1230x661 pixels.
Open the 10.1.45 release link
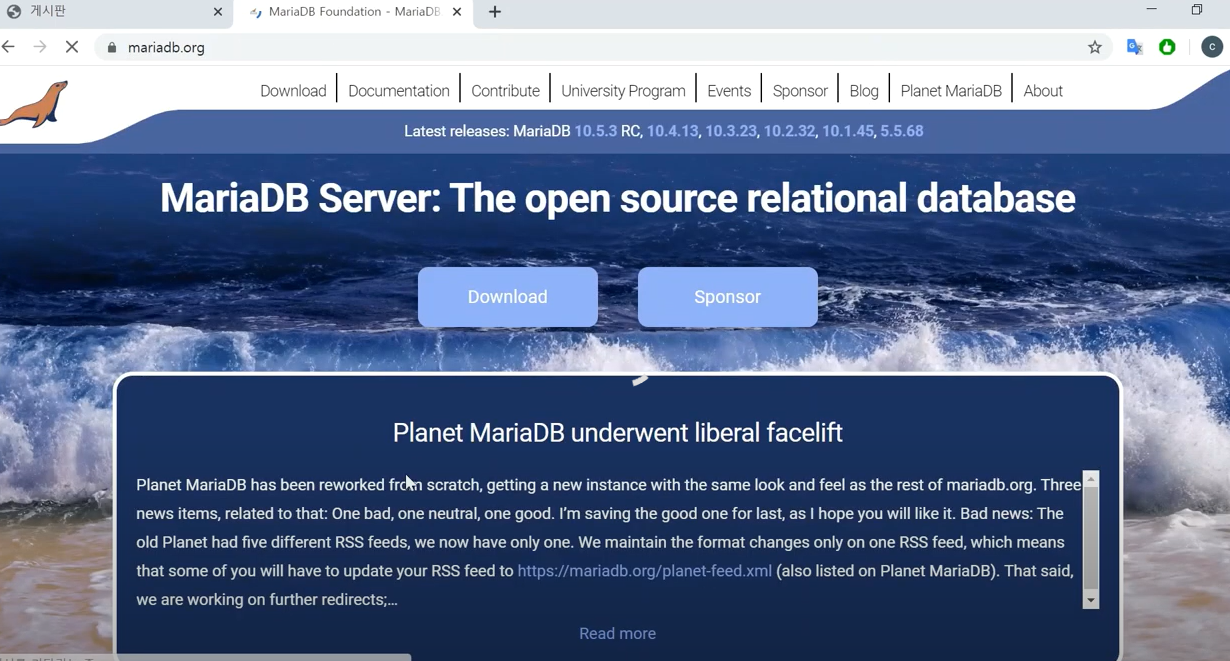coord(847,131)
